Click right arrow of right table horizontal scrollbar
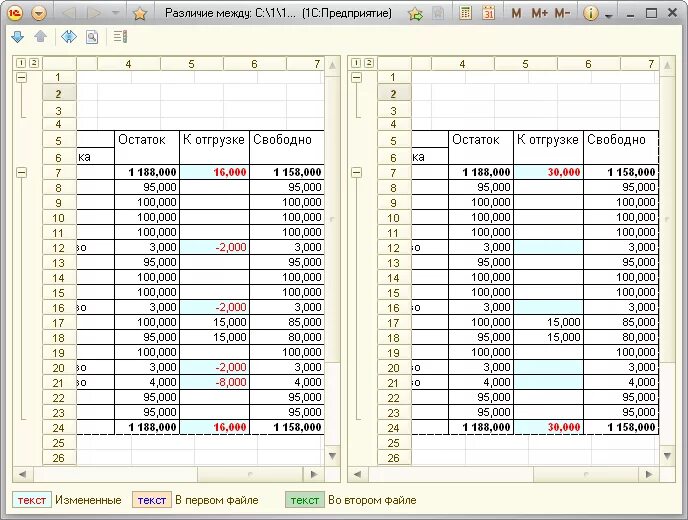The width and height of the screenshot is (688, 520). 649,474
